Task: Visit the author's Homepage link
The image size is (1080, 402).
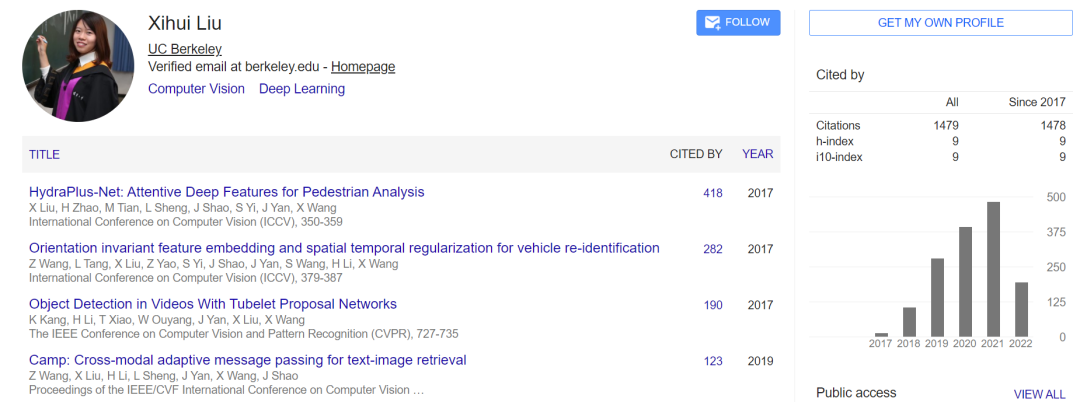Action: [363, 67]
